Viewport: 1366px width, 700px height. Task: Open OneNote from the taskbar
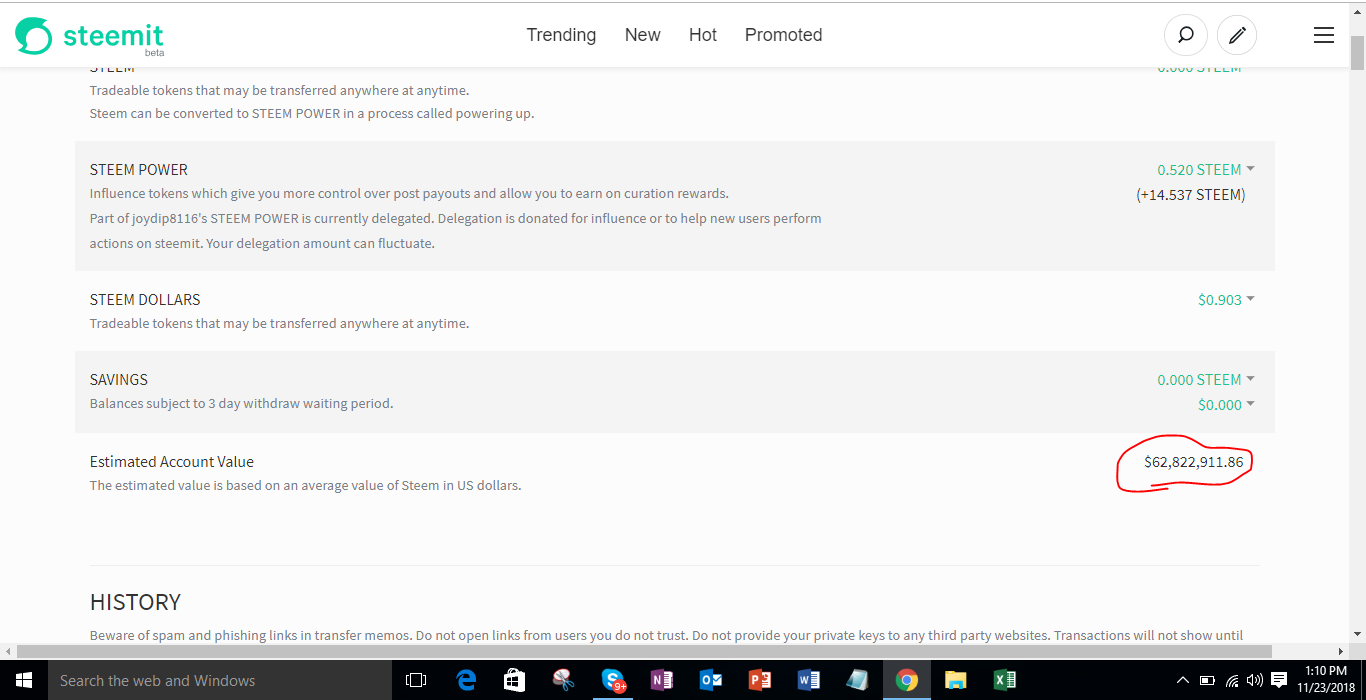pos(662,681)
